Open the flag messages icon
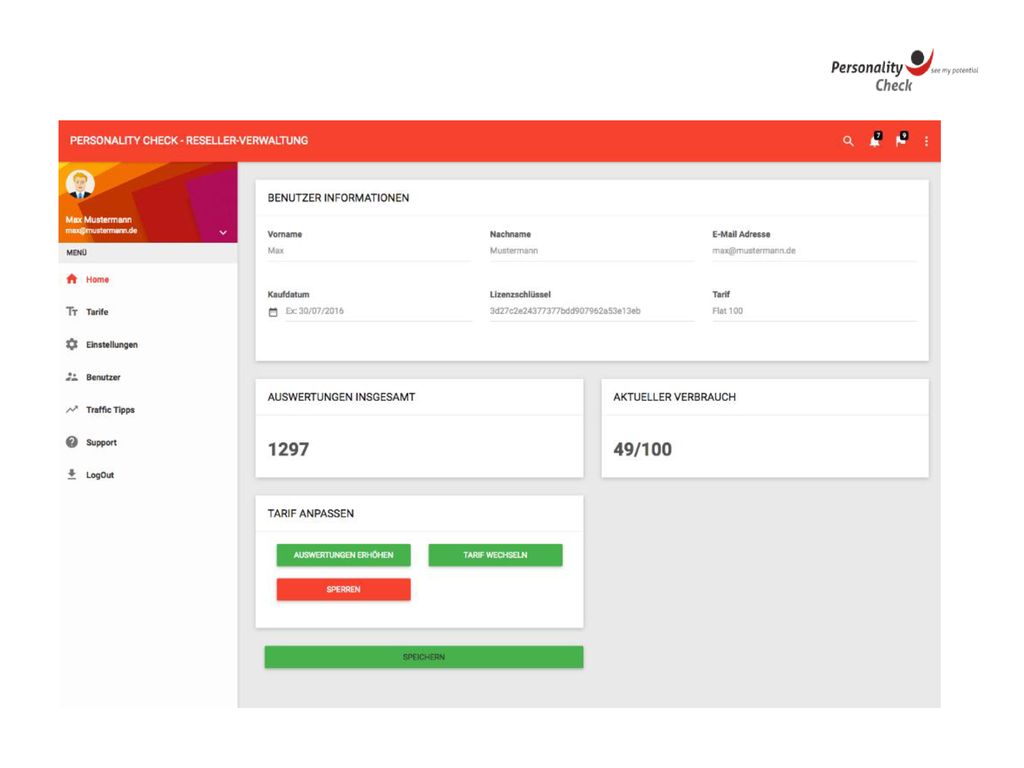The width and height of the screenshot is (1024, 768). click(x=902, y=140)
